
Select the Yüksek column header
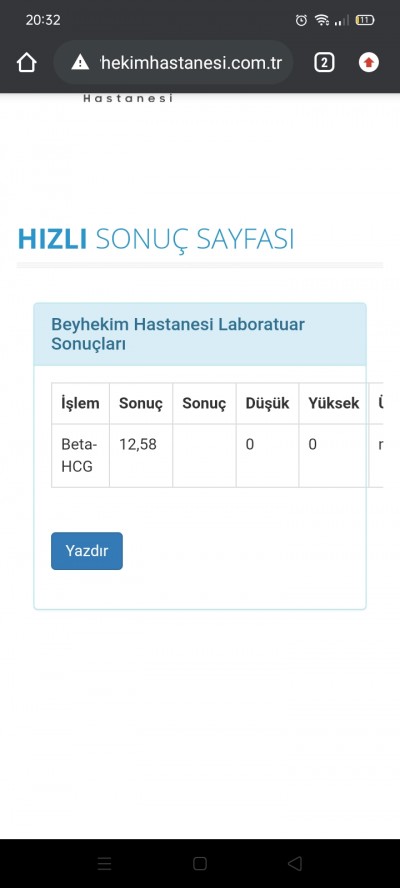pyautogui.click(x=334, y=403)
